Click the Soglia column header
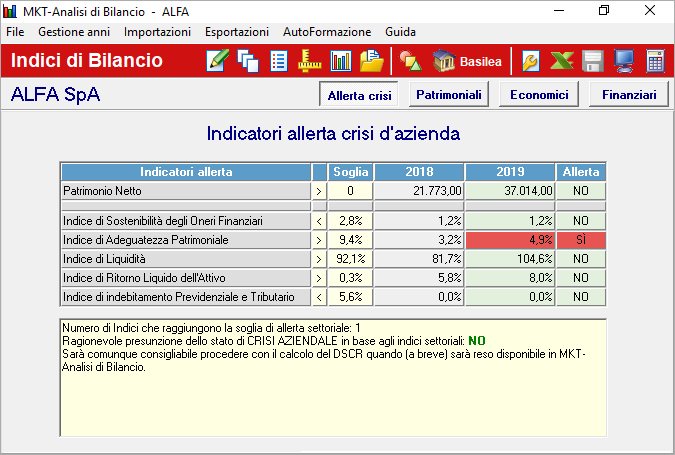Viewport: 675px width, 455px height. (350, 172)
